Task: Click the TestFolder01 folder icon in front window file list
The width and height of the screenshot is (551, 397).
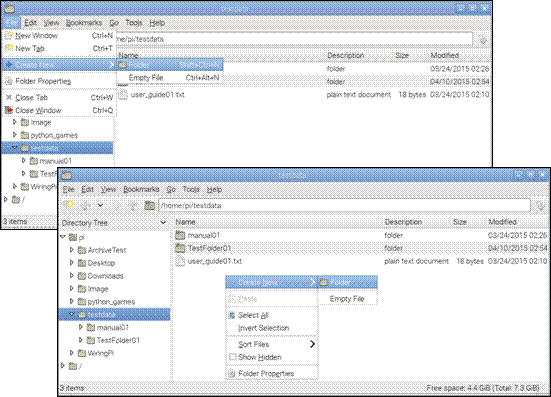Action: (180, 248)
